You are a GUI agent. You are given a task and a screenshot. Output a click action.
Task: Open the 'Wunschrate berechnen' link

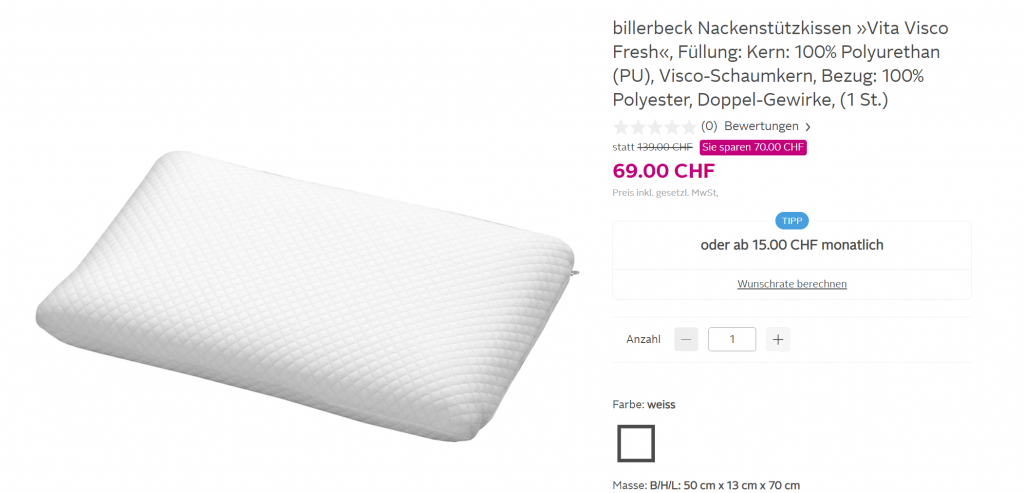(x=792, y=284)
